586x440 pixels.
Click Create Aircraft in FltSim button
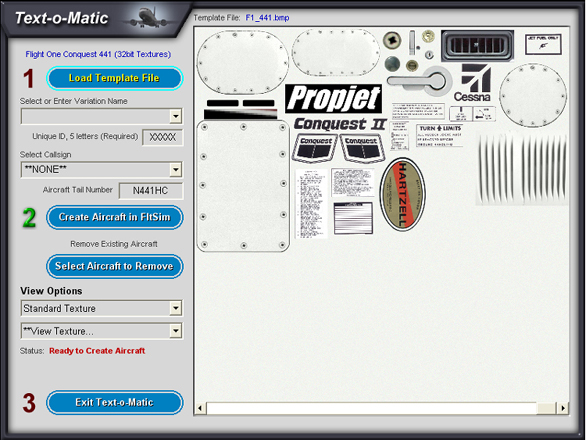(114, 217)
